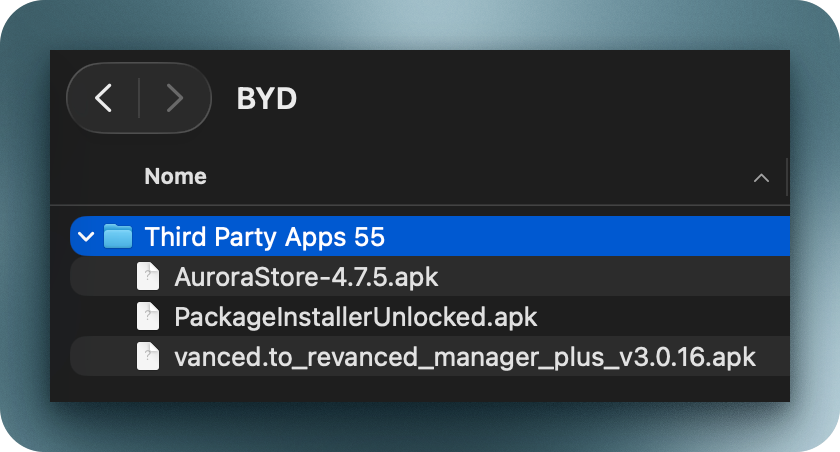Toggle sort order using the header caret
This screenshot has width=840, height=452.
761,178
